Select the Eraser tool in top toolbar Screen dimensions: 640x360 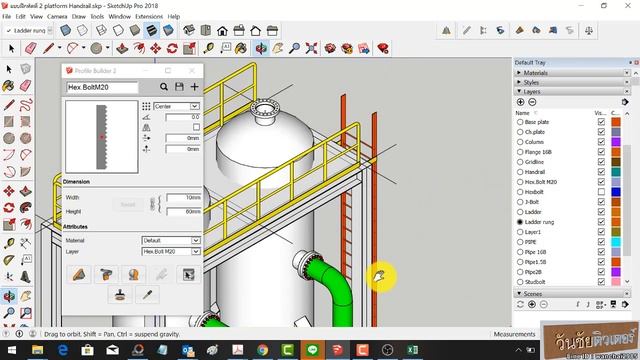[31, 49]
